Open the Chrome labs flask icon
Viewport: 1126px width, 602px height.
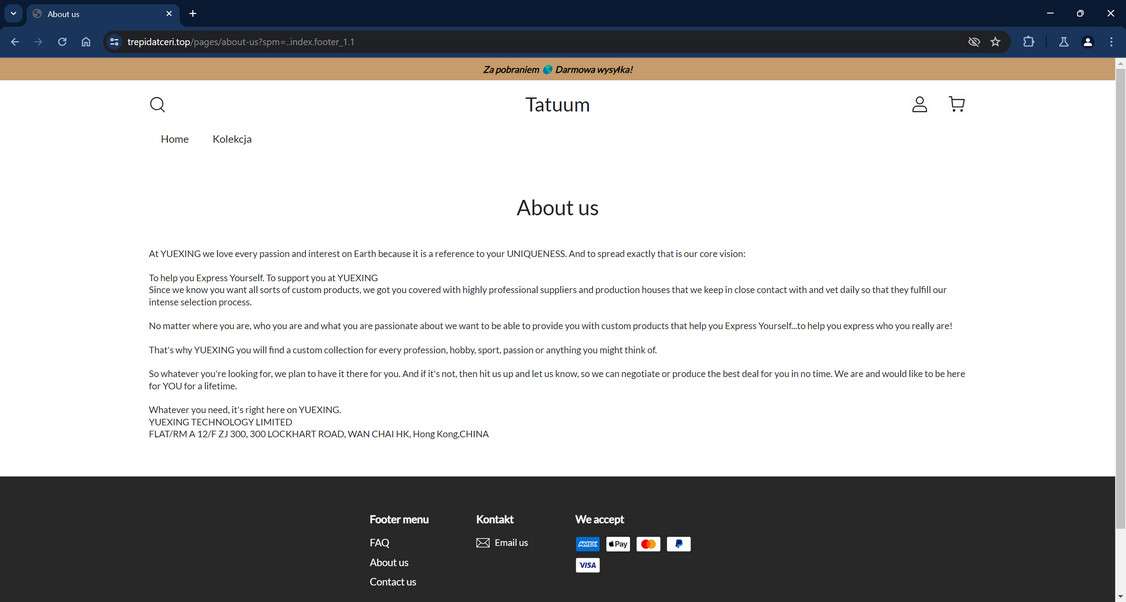[1064, 42]
